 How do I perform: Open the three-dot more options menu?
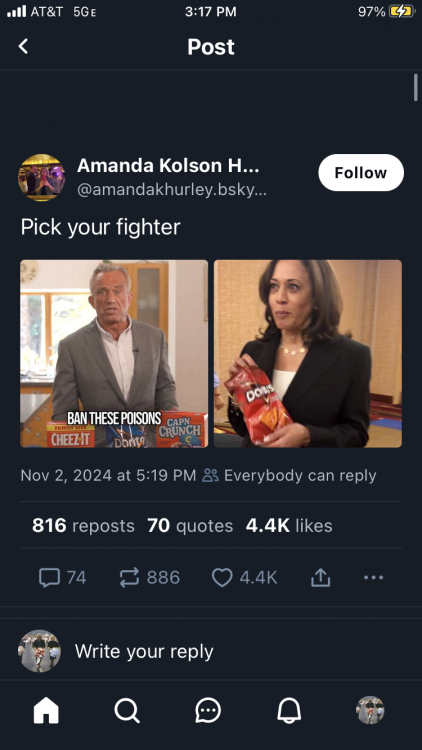(x=373, y=577)
